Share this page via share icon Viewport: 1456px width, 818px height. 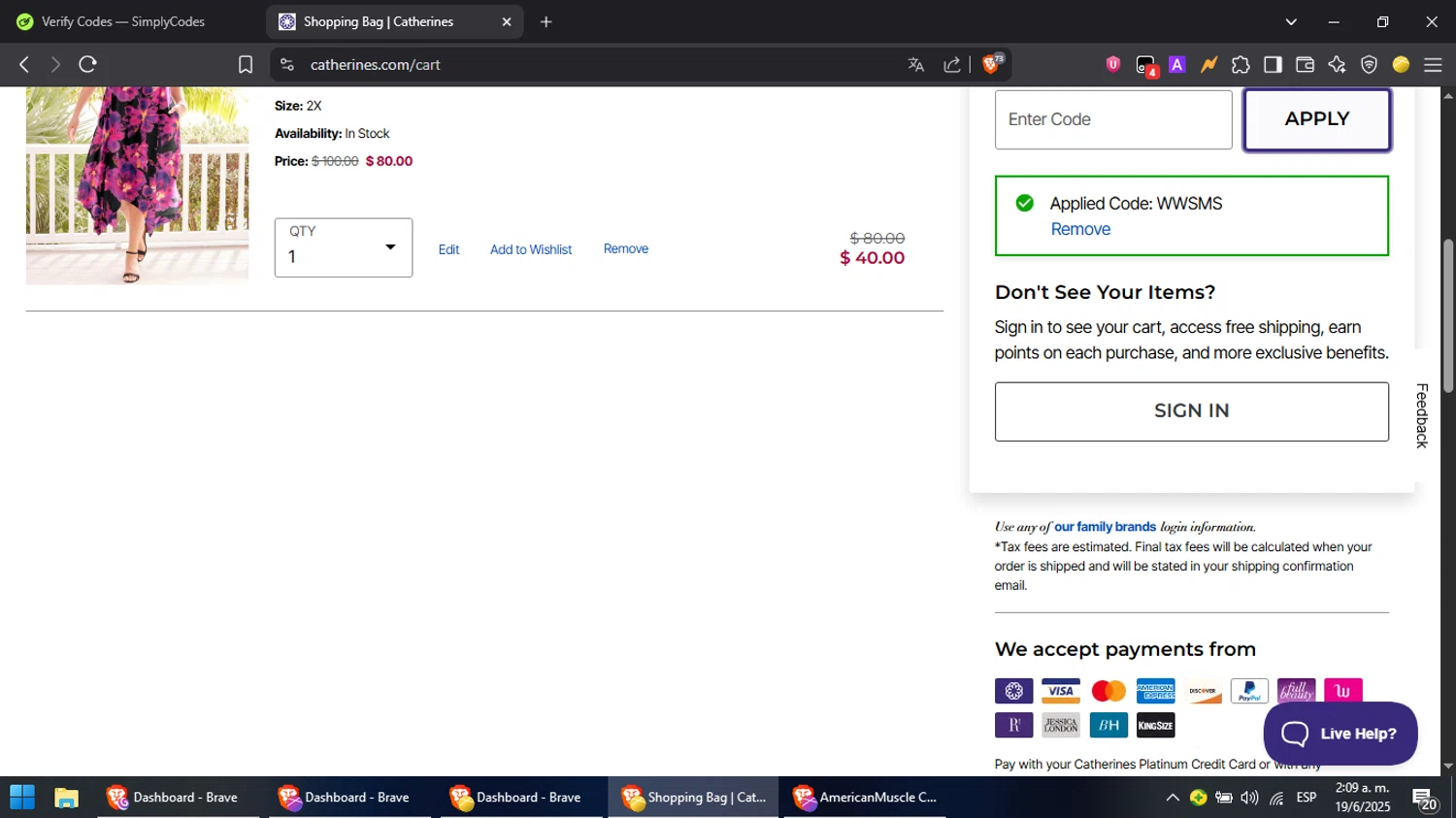(951, 64)
